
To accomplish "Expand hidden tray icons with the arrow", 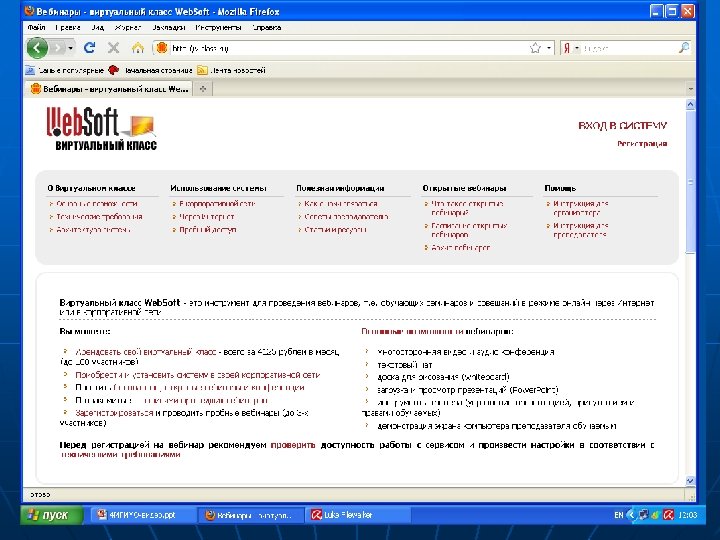I will coord(631,515).
